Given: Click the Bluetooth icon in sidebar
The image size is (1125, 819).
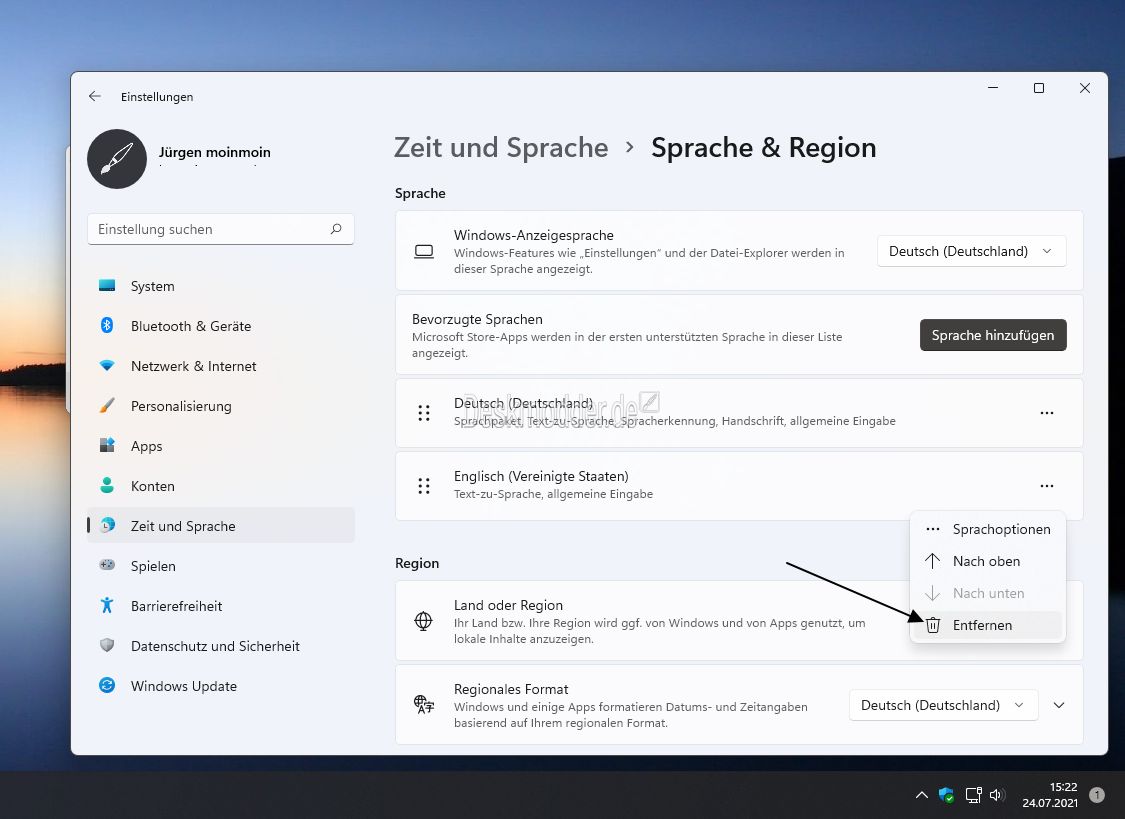Looking at the screenshot, I should 107,326.
